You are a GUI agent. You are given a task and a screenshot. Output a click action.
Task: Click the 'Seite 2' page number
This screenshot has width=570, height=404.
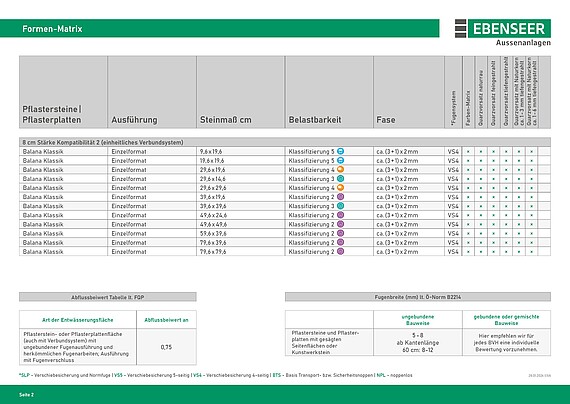point(27,395)
